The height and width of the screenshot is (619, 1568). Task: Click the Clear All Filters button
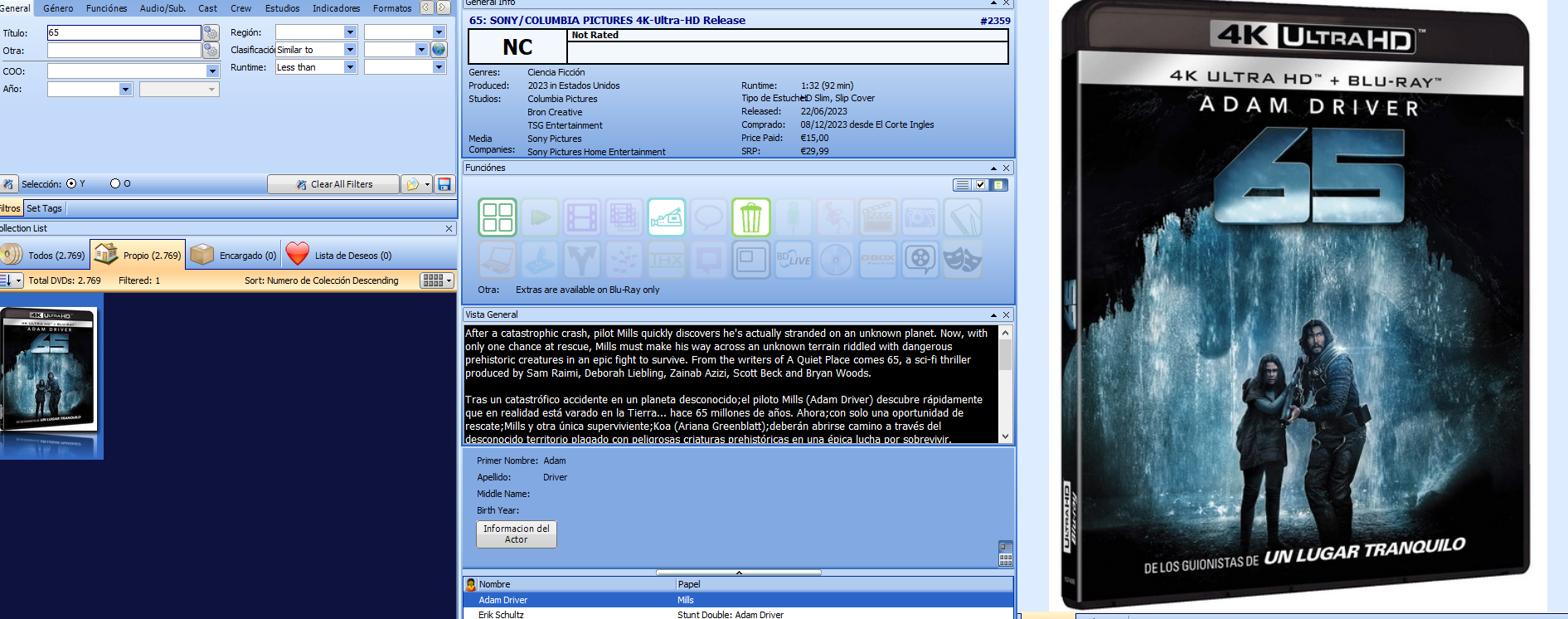[x=333, y=184]
